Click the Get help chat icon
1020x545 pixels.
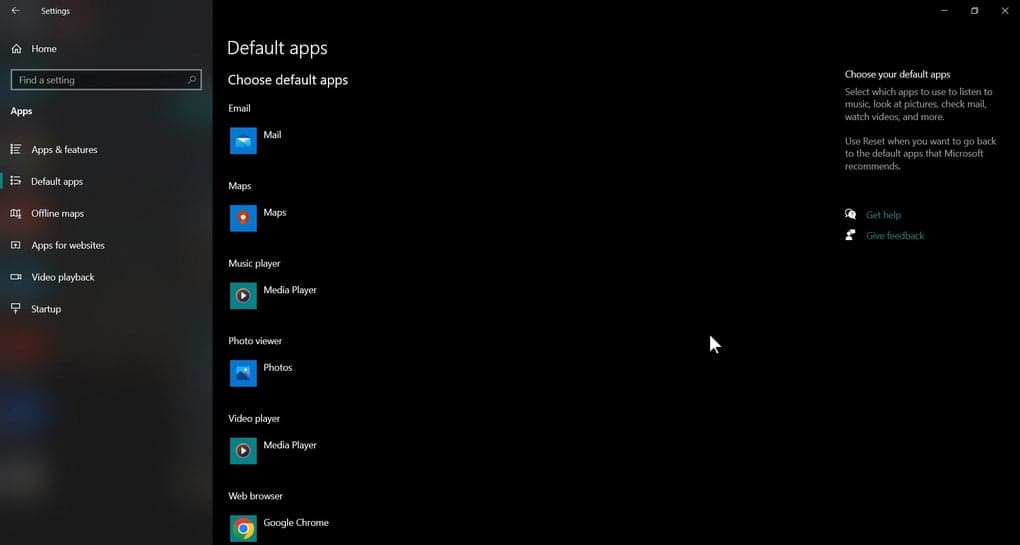pos(850,214)
